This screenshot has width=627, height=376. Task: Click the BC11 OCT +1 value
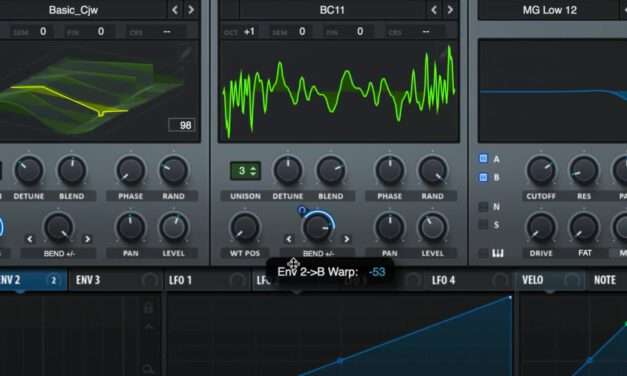tap(250, 31)
